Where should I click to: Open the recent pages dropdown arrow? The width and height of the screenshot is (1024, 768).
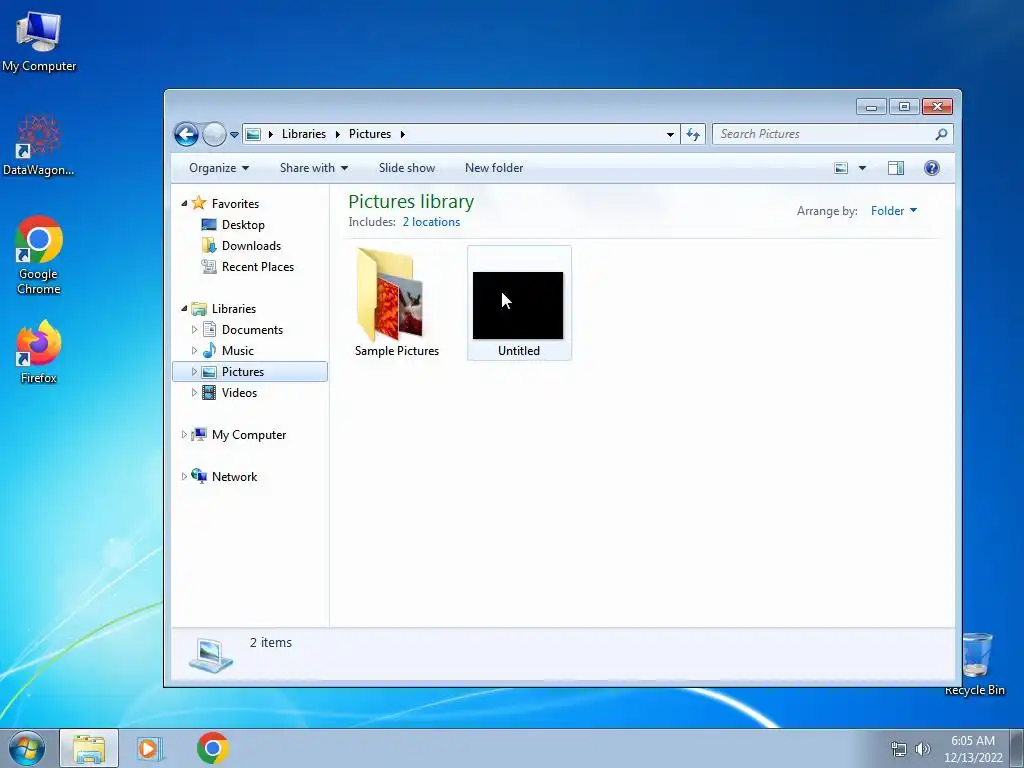pyautogui.click(x=234, y=135)
